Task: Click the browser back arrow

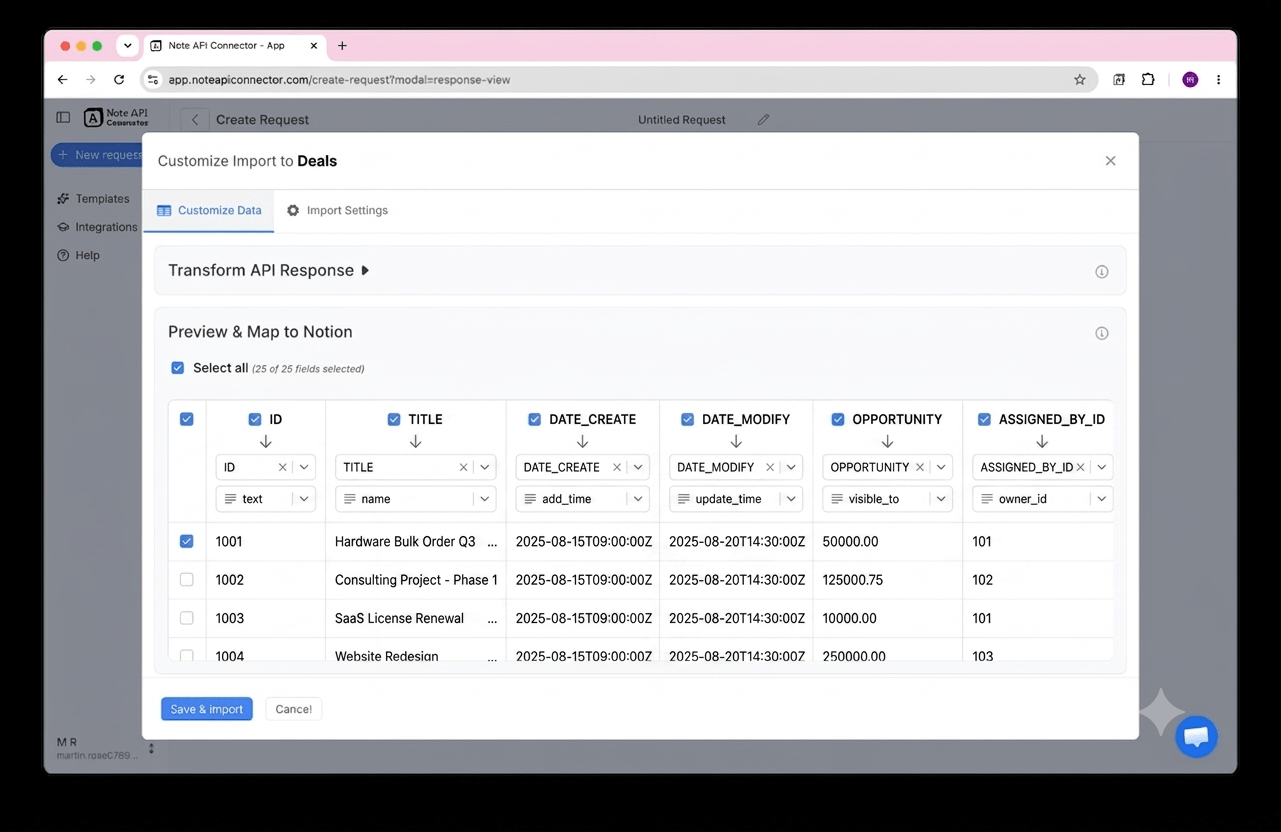Action: tap(63, 80)
